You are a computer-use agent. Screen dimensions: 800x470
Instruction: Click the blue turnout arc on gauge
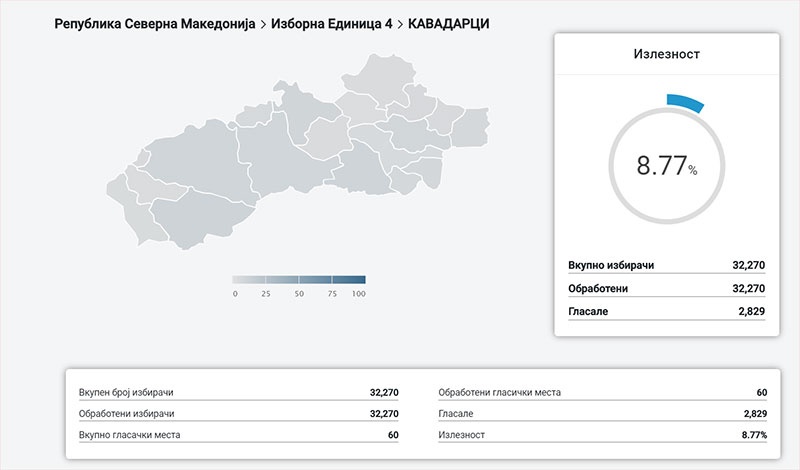pos(685,103)
